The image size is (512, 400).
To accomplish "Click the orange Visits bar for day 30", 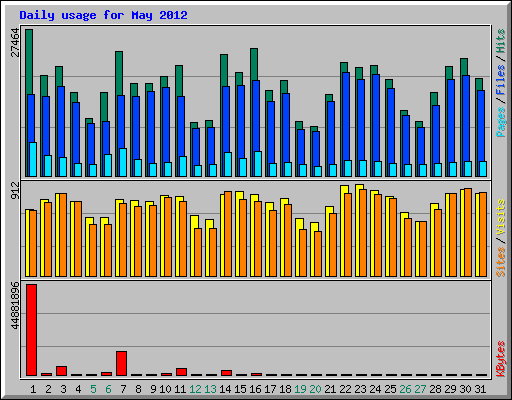I will click(468, 232).
